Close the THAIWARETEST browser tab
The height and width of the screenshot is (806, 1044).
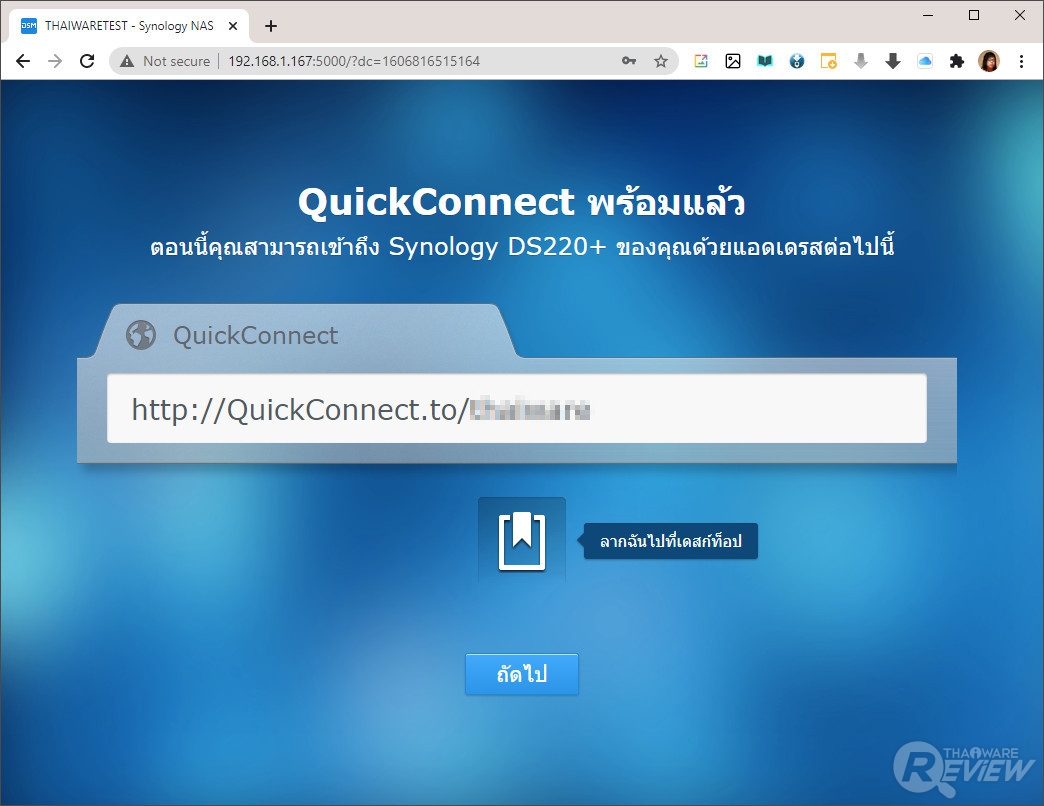point(233,26)
